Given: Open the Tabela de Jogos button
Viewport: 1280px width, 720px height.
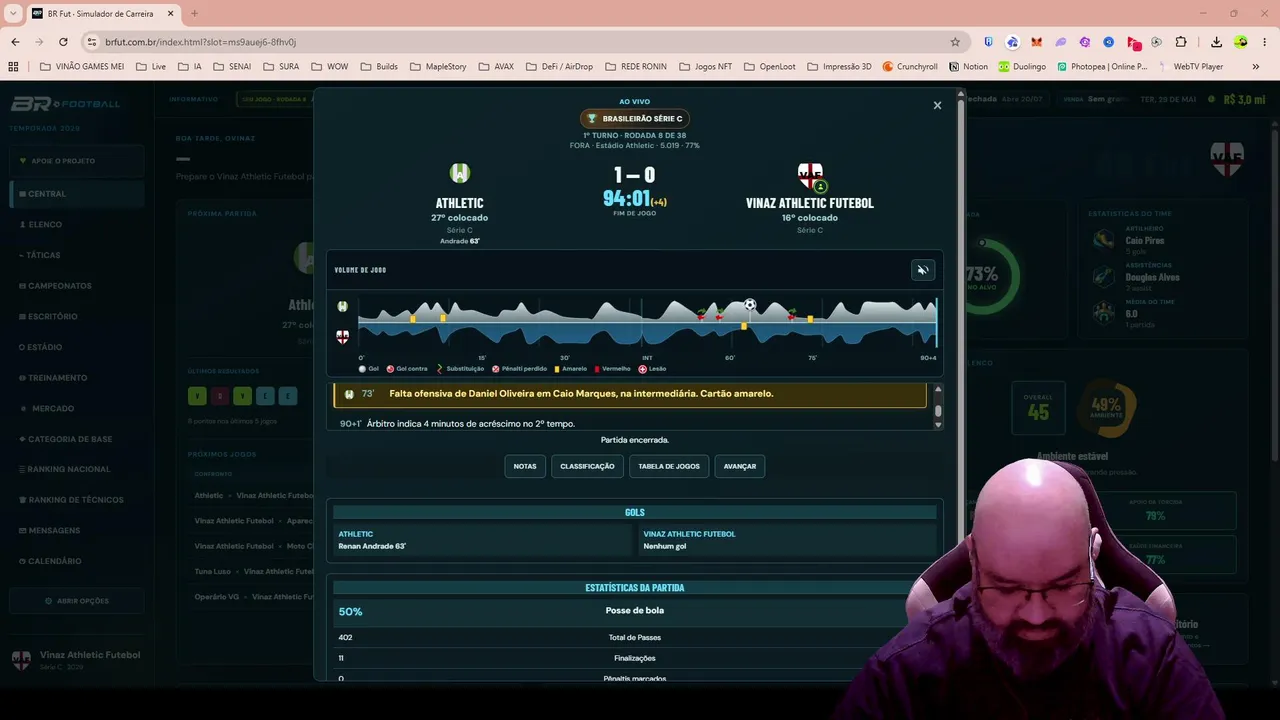Looking at the screenshot, I should pos(669,466).
